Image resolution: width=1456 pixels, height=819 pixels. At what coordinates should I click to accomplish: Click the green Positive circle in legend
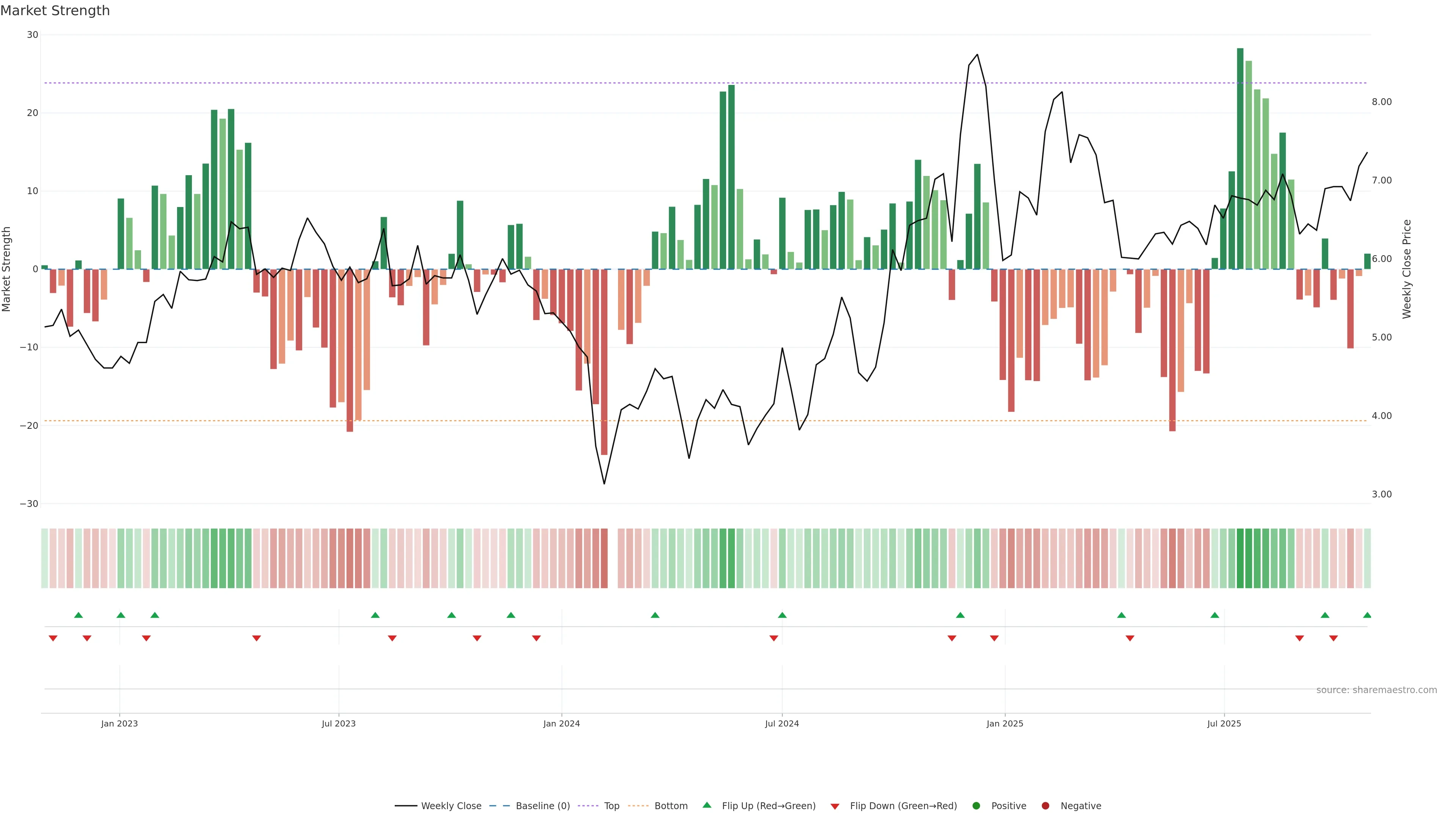click(x=976, y=806)
